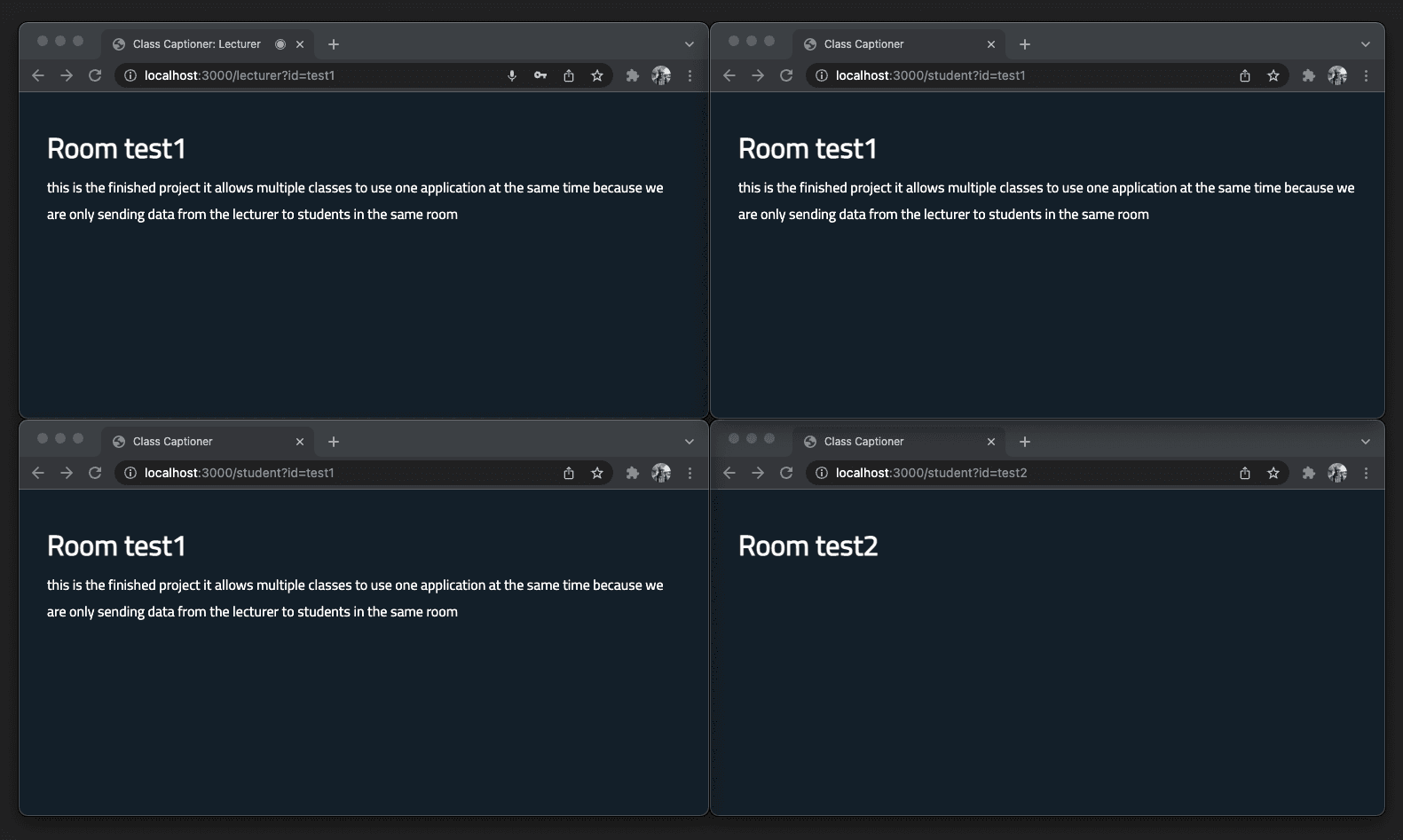Open profile avatar in bottom-left test1 window
The height and width of the screenshot is (840, 1403).
(x=661, y=473)
